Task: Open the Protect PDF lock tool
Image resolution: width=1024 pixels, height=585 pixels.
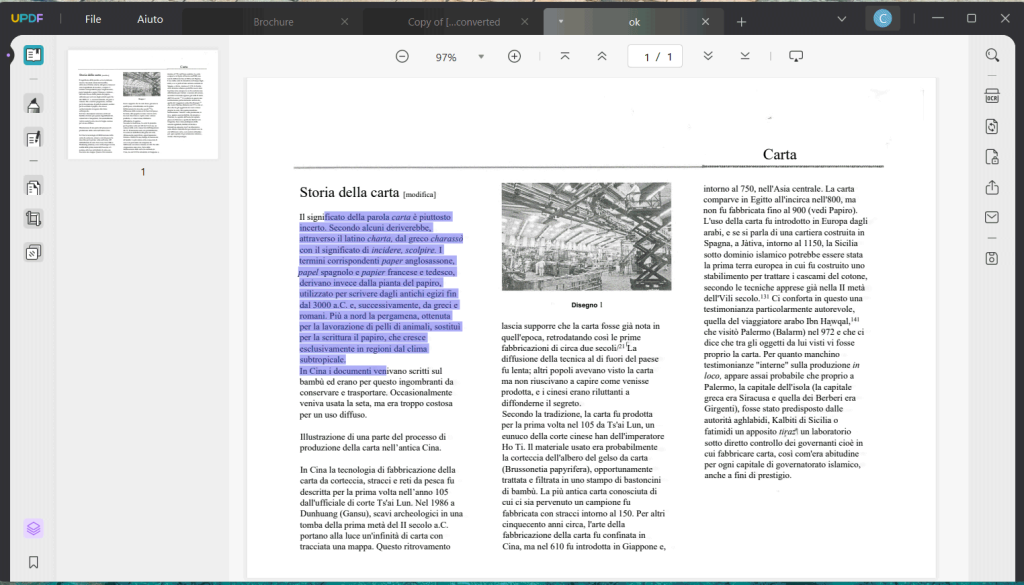Action: [x=992, y=157]
